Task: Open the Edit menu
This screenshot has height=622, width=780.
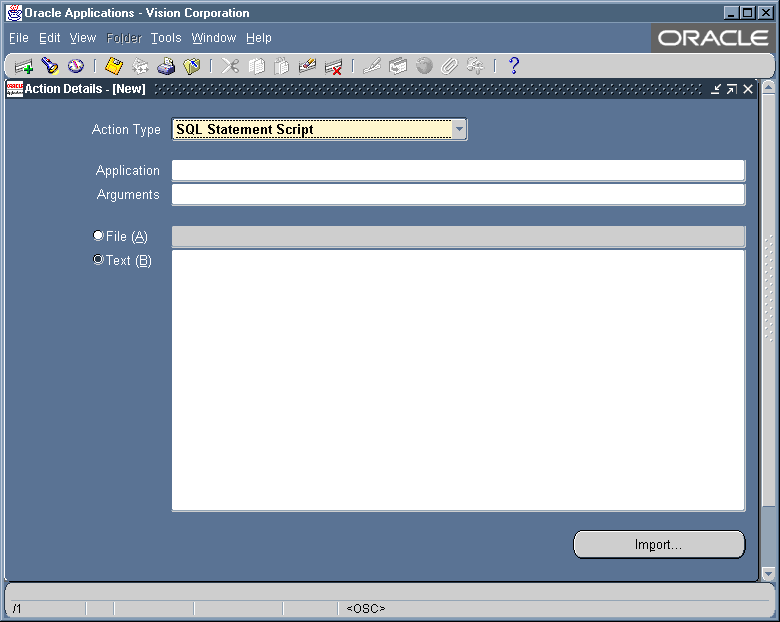Action: [x=50, y=38]
